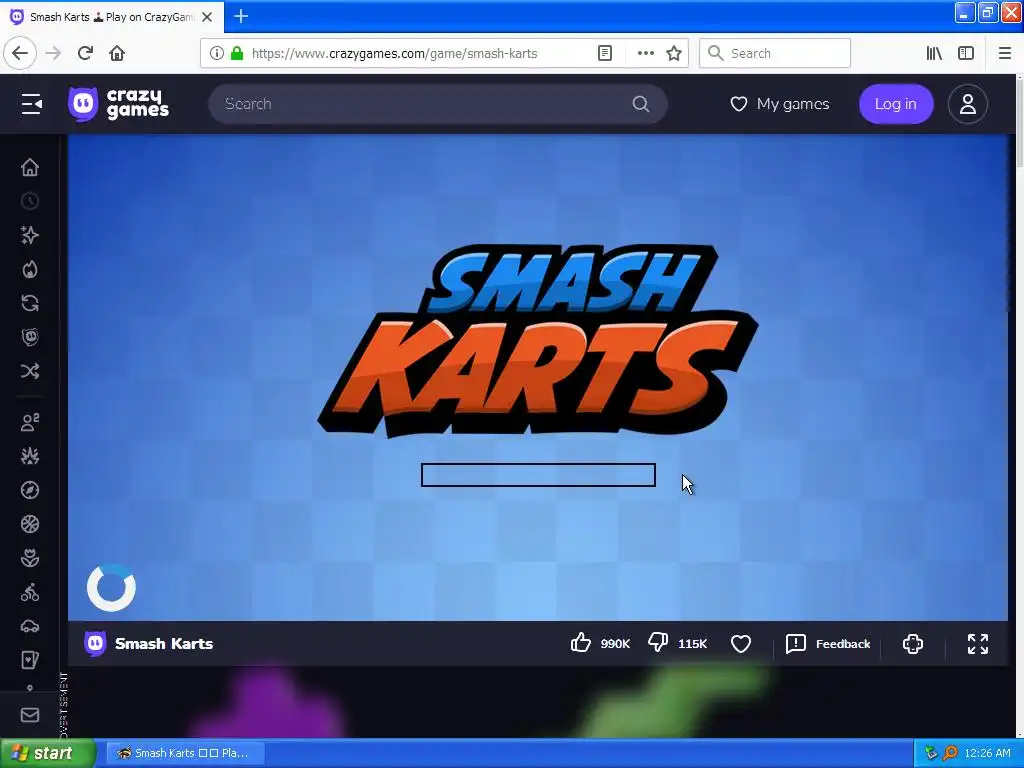Select the Smash Karts browser tab

[112, 17]
